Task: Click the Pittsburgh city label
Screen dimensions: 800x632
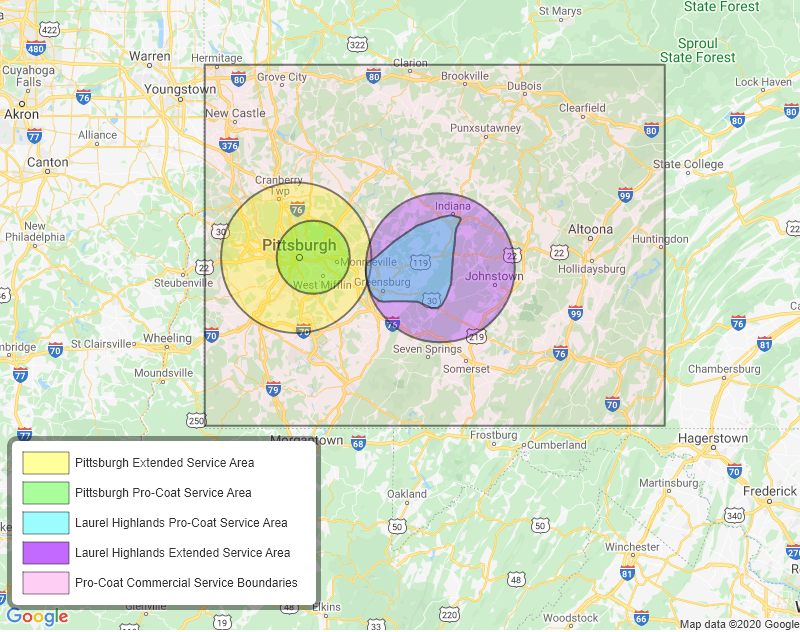Action: pyautogui.click(x=299, y=245)
